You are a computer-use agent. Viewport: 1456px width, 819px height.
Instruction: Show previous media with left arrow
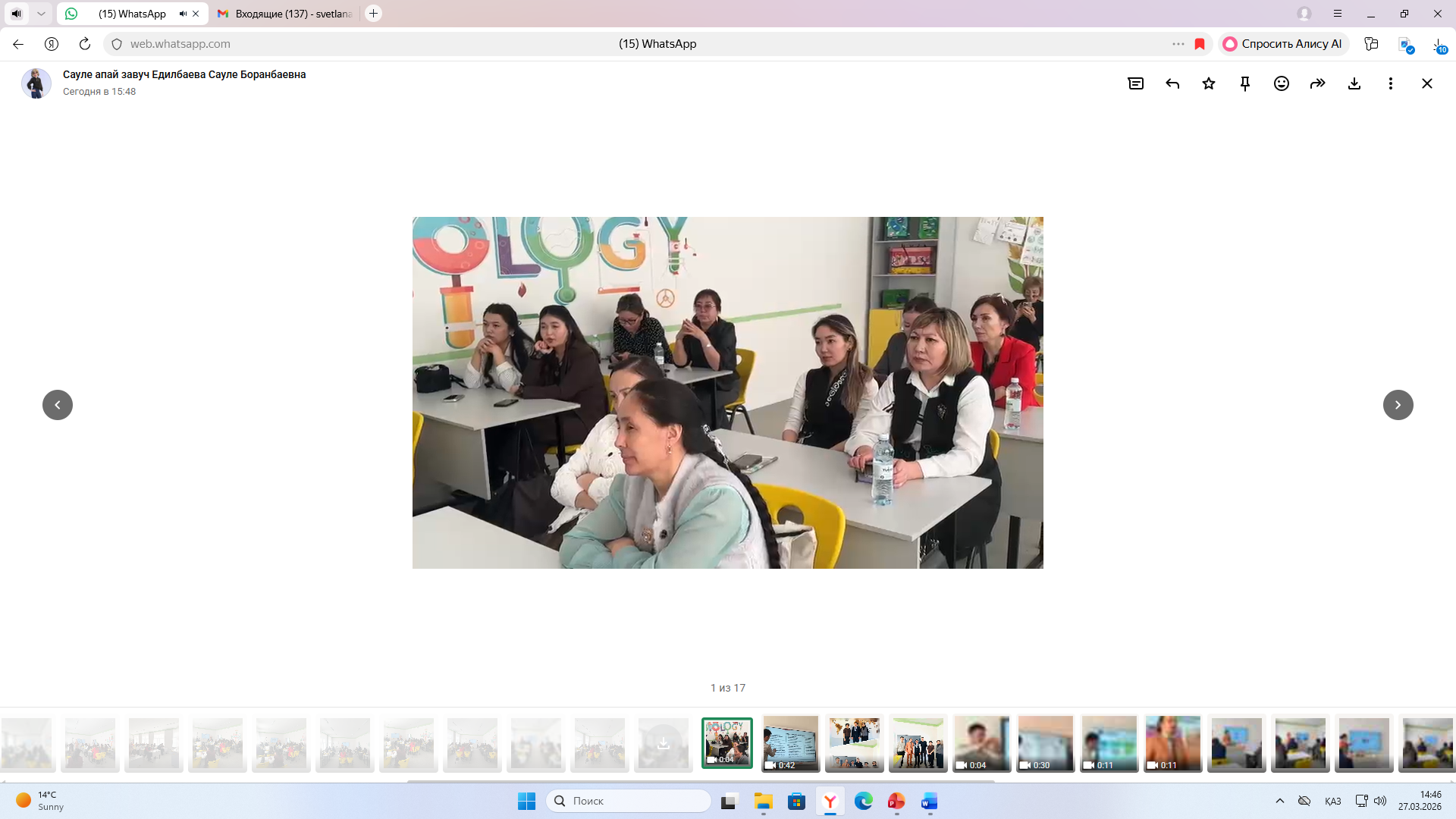58,405
